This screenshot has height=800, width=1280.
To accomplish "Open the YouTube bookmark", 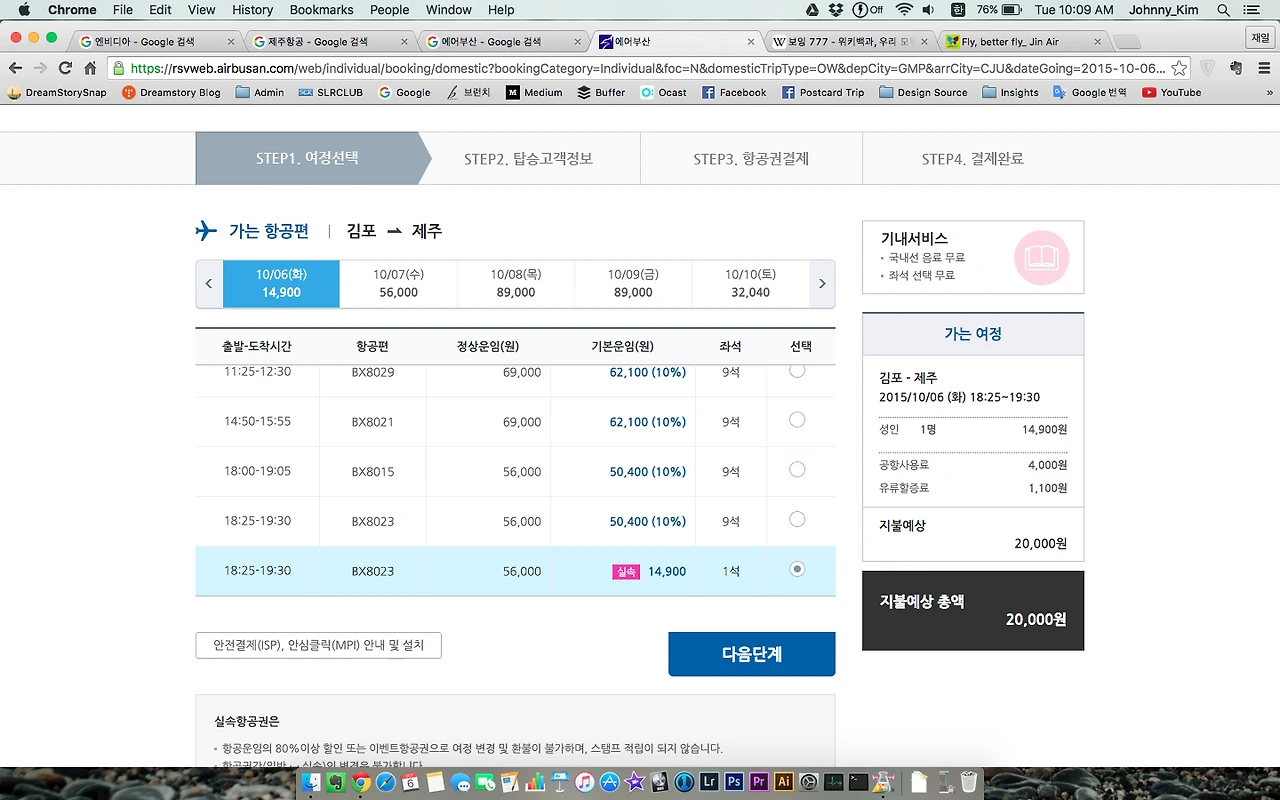I will pos(1171,92).
